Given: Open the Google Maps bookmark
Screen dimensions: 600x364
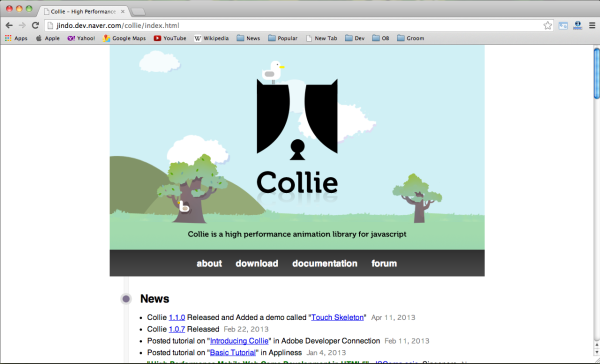Looking at the screenshot, I should [124, 38].
